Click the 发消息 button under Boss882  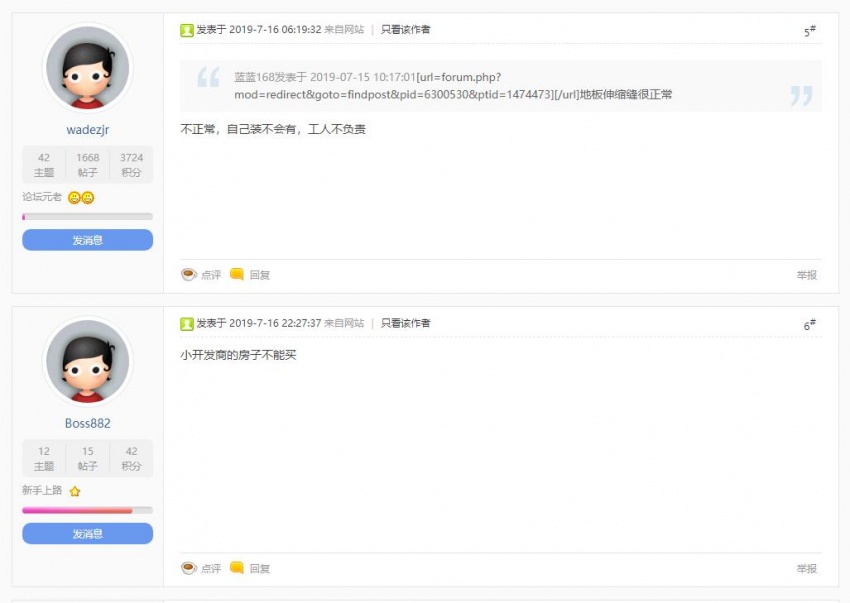tap(87, 533)
